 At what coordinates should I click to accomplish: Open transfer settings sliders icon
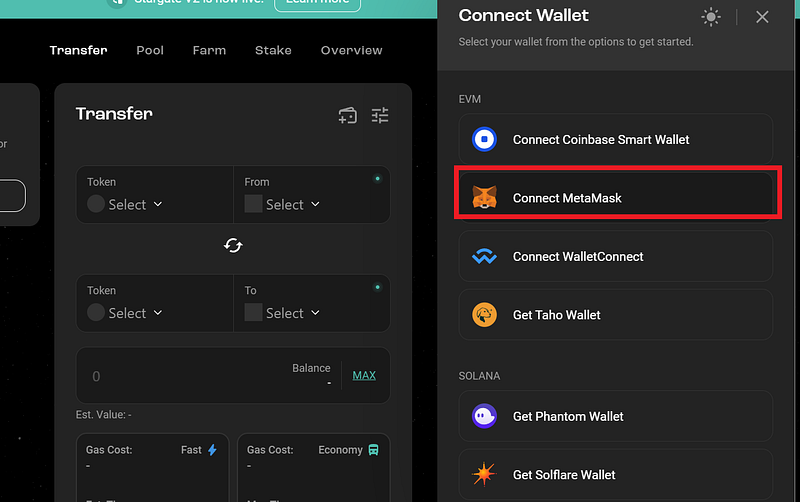(x=380, y=115)
